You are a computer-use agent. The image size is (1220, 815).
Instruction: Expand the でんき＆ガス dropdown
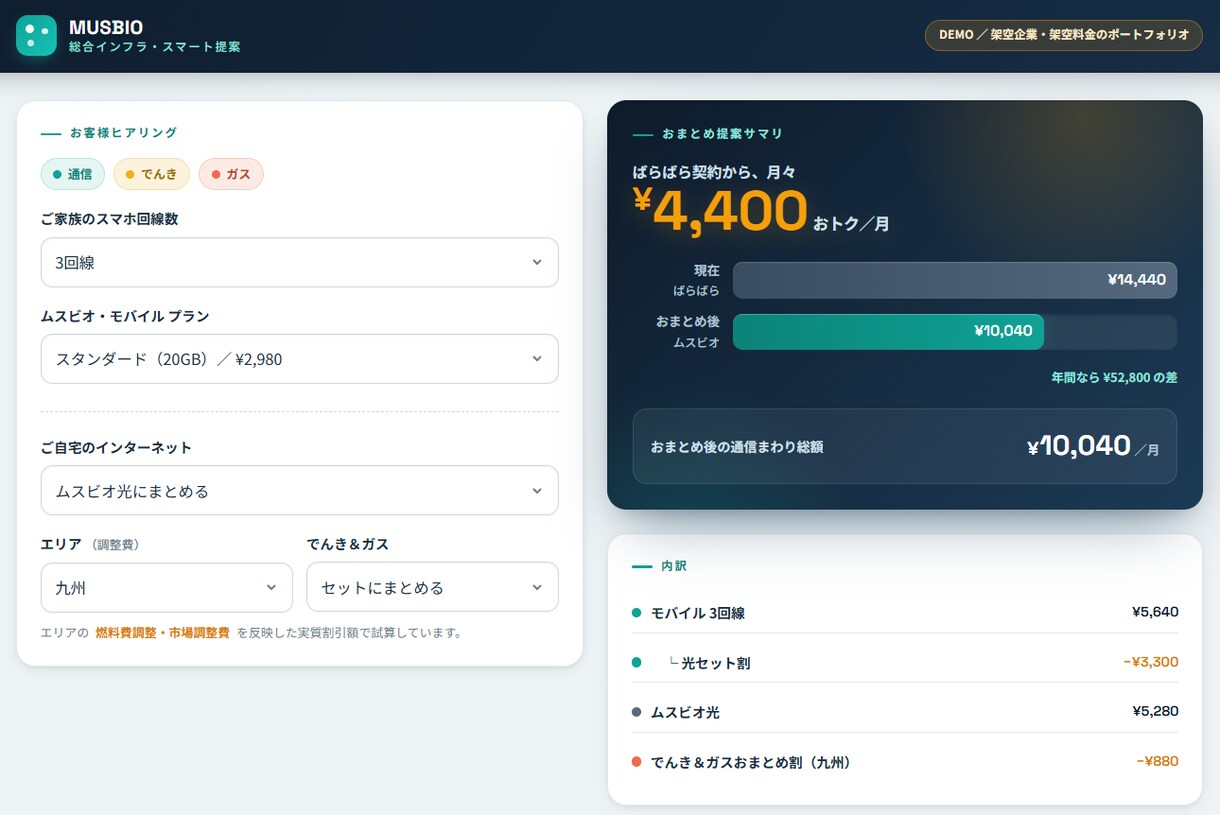click(x=432, y=588)
